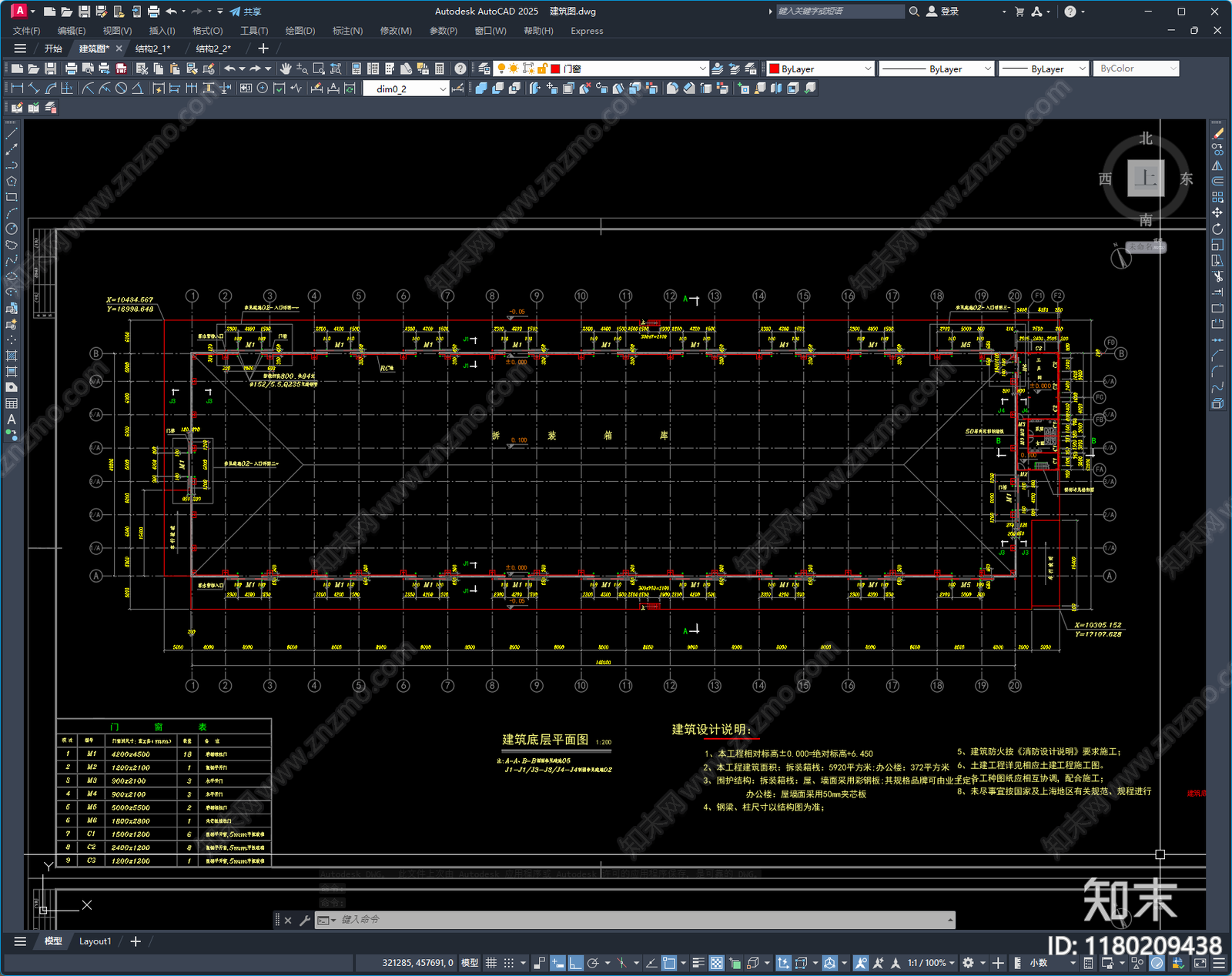This screenshot has height=976, width=1232.
Task: Add a new drawing tab with plus
Action: (263, 48)
